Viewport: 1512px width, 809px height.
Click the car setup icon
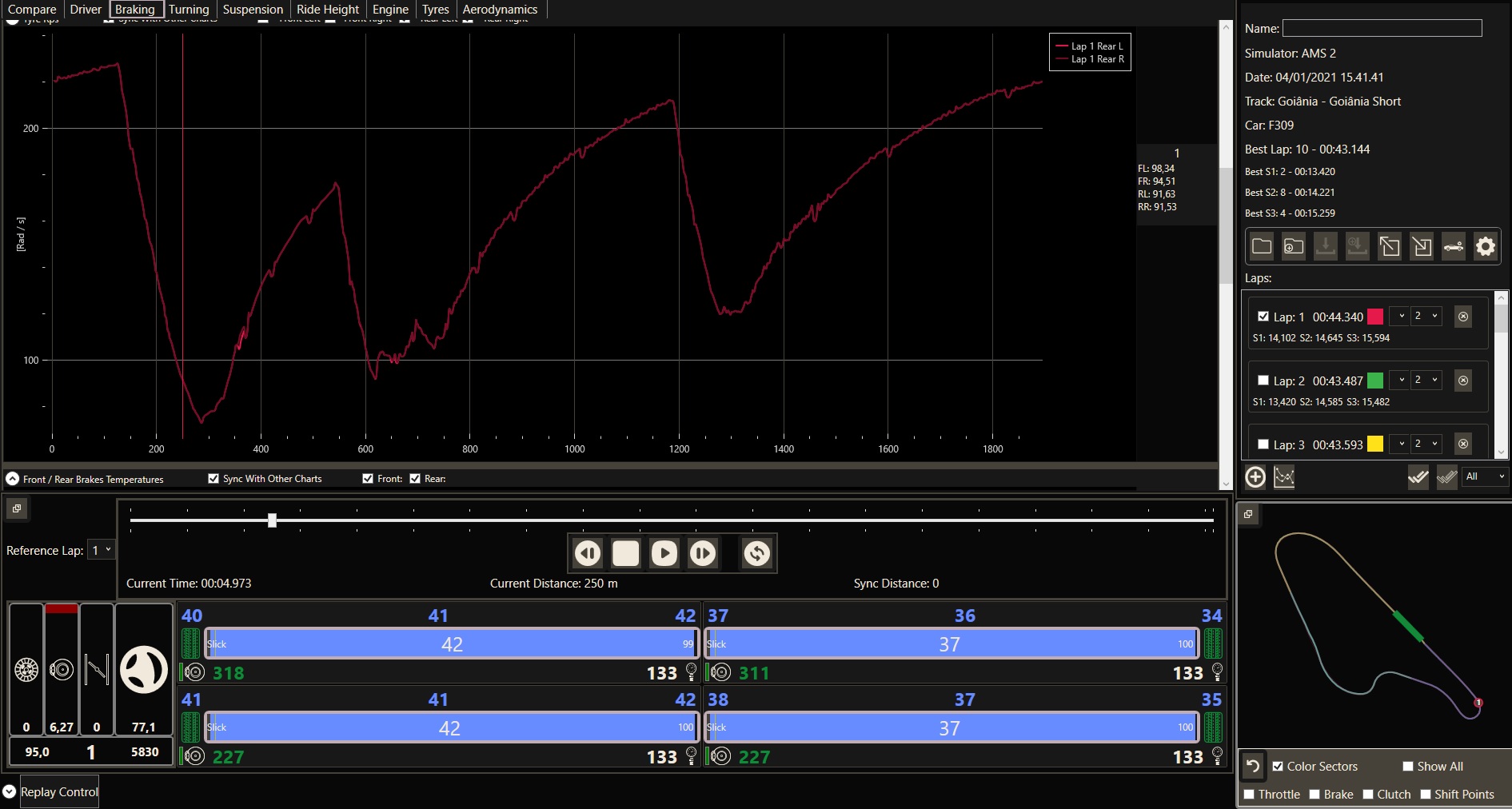(1453, 246)
